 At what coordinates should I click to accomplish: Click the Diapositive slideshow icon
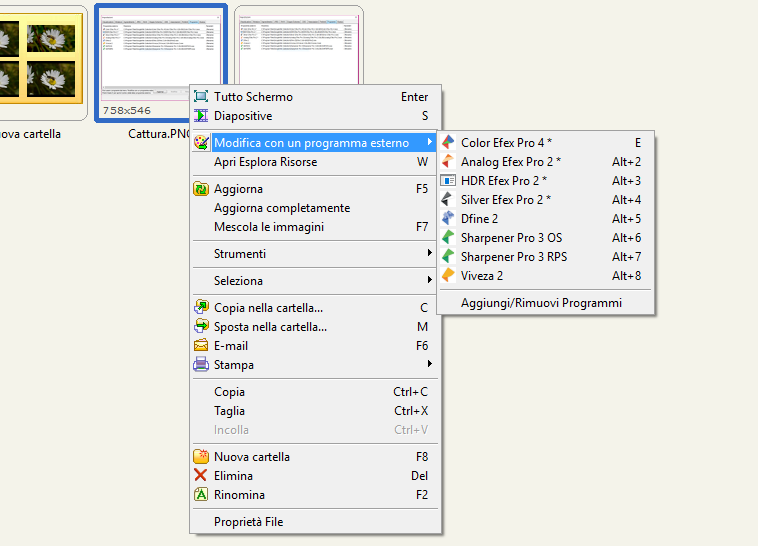point(201,116)
